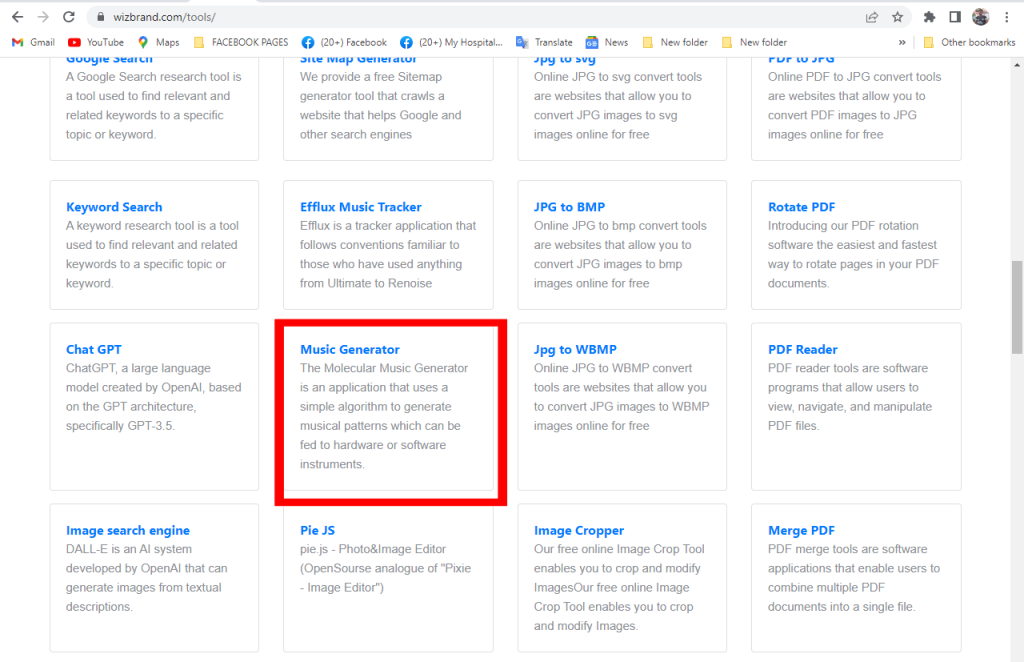Bookmark this page with the star icon

click(897, 17)
